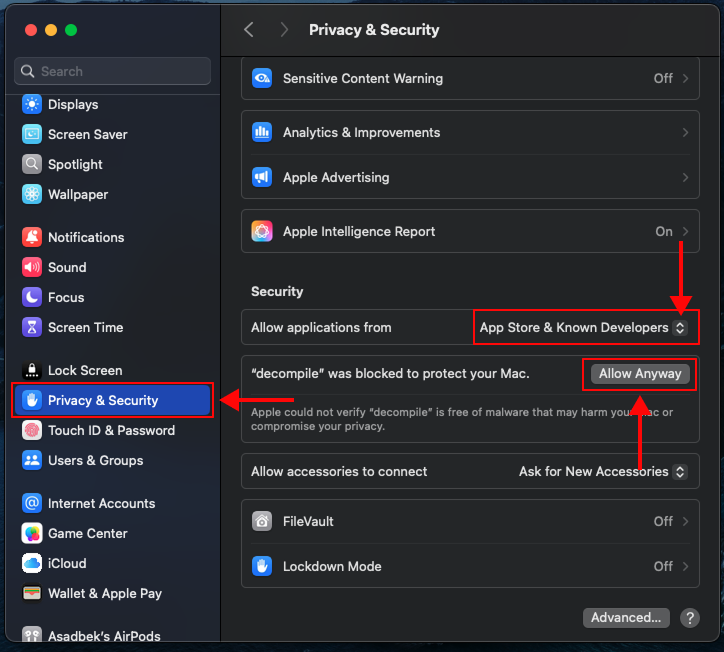The width and height of the screenshot is (724, 652).
Task: Click the Search input field
Action: click(x=113, y=71)
